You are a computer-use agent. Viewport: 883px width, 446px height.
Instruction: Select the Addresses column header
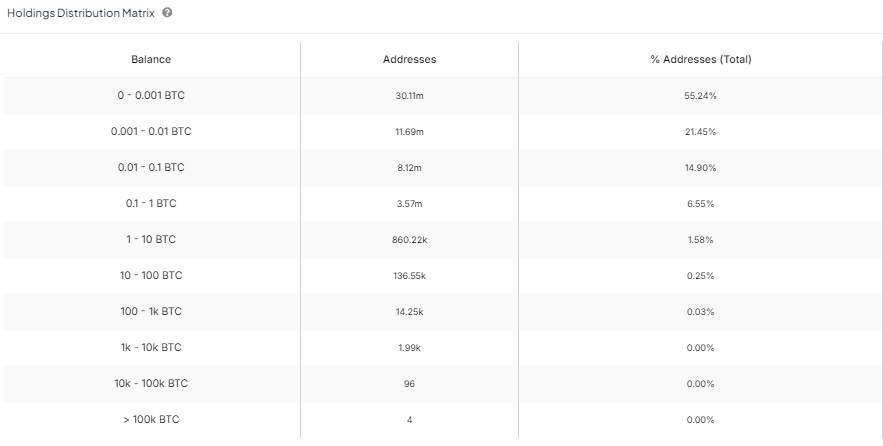tap(409, 60)
